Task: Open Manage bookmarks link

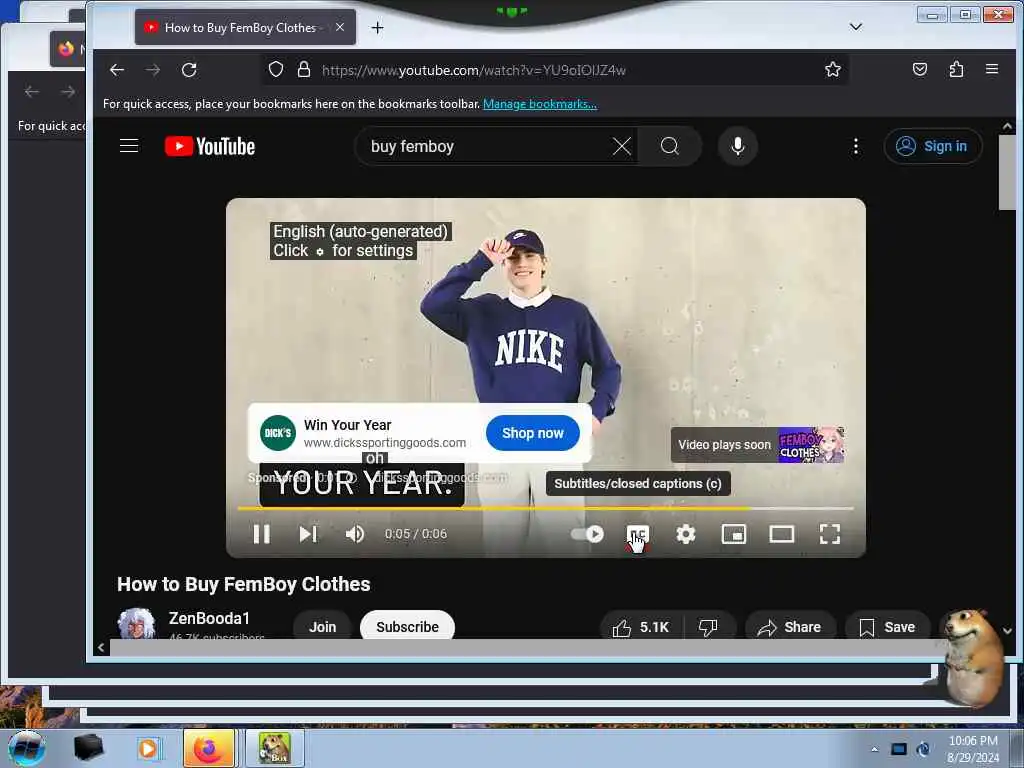Action: pos(539,104)
